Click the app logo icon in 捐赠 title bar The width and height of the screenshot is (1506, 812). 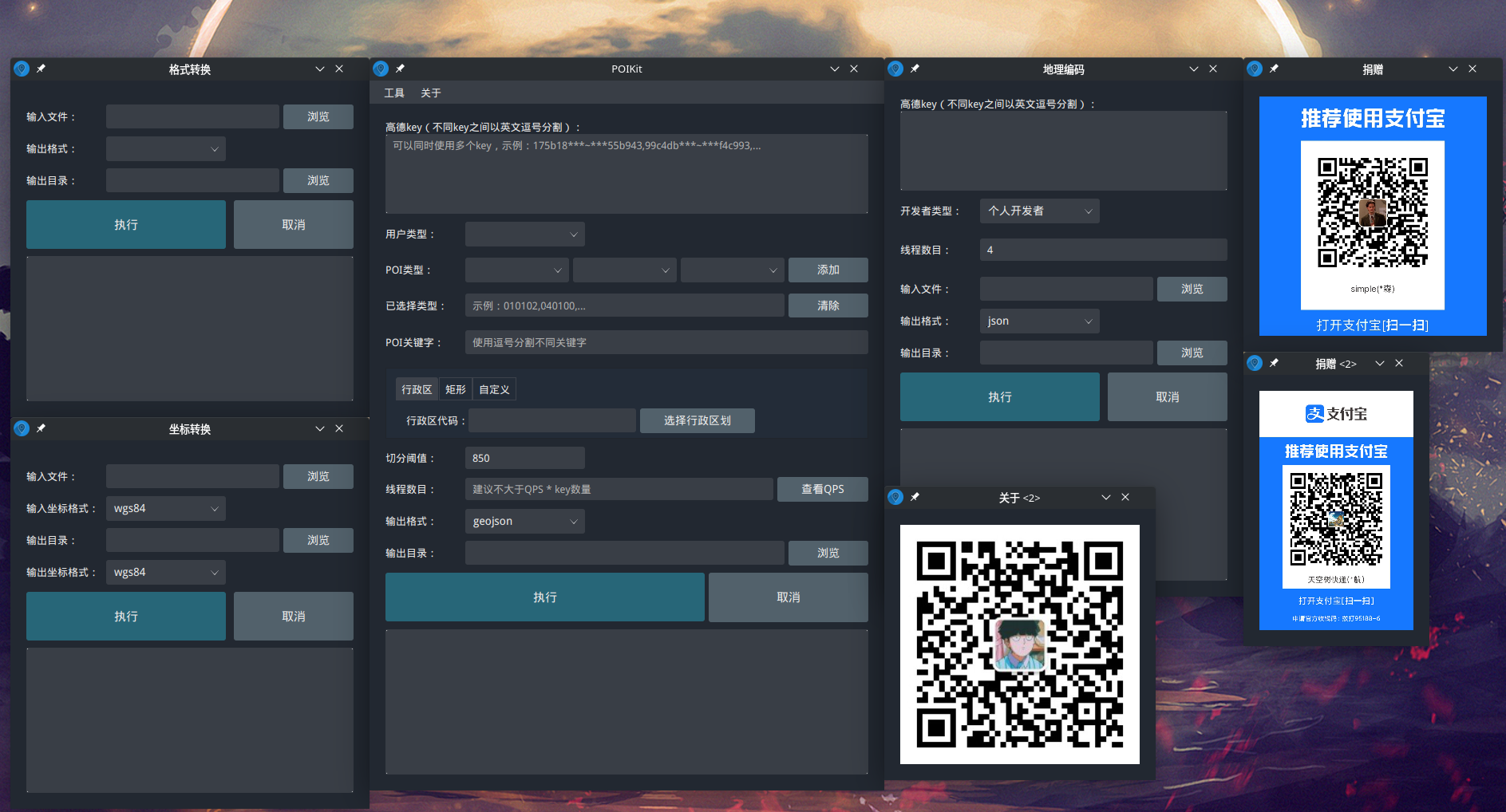(x=1255, y=69)
